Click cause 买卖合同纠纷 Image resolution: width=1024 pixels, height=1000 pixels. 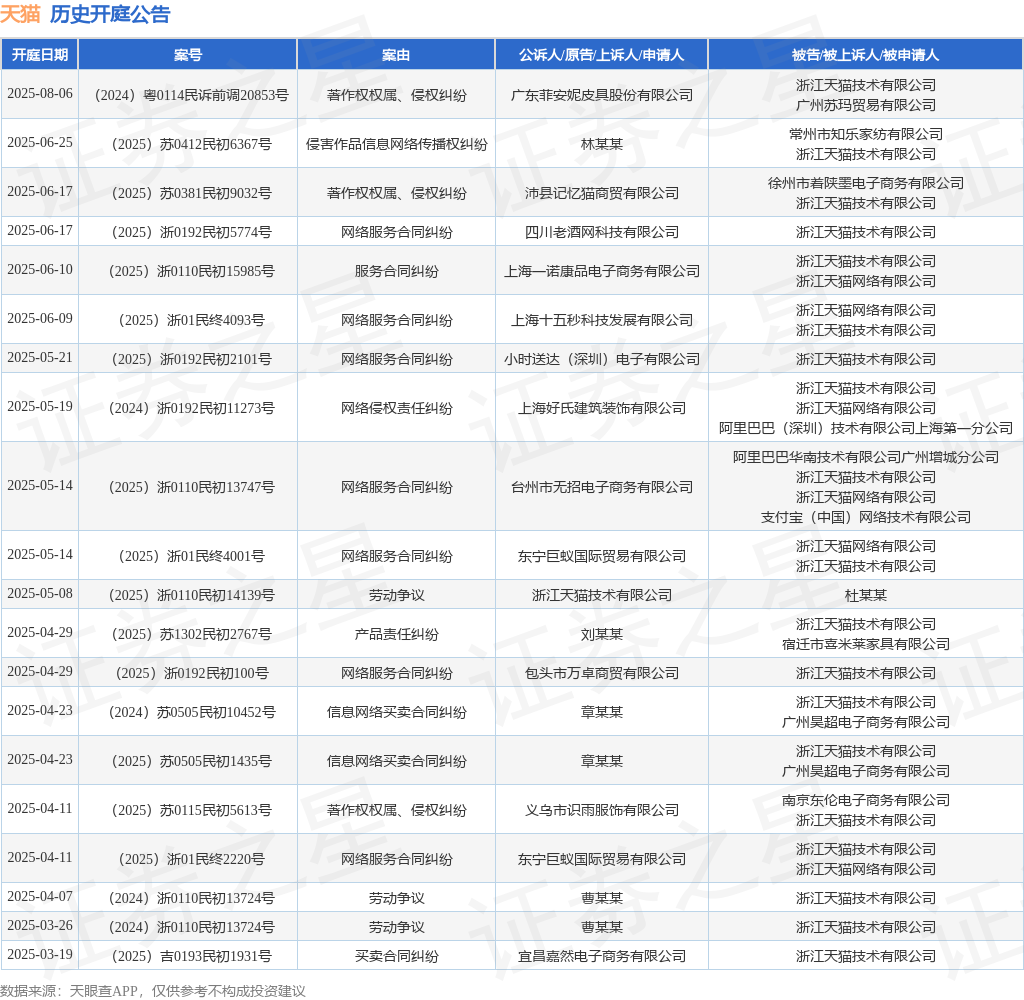pos(396,956)
